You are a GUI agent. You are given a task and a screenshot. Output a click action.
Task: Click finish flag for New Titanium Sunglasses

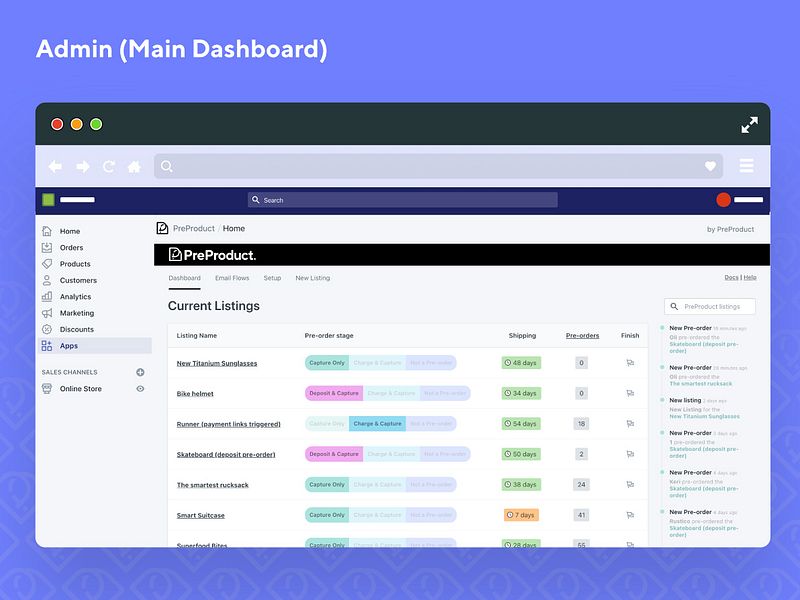pyautogui.click(x=630, y=363)
